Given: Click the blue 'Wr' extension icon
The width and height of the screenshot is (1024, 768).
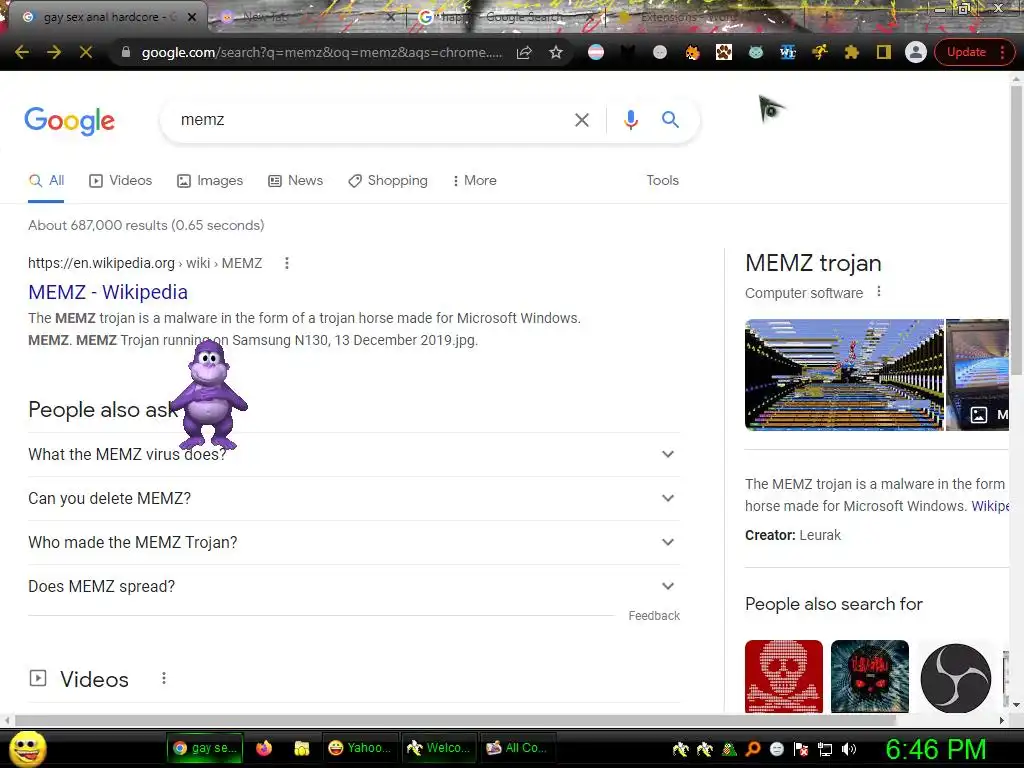Looking at the screenshot, I should (788, 52).
